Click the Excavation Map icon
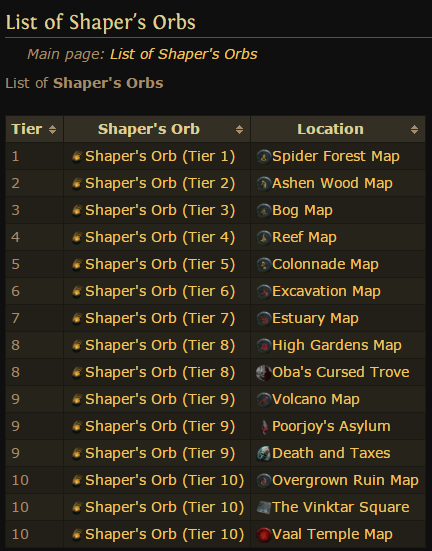 (x=264, y=292)
